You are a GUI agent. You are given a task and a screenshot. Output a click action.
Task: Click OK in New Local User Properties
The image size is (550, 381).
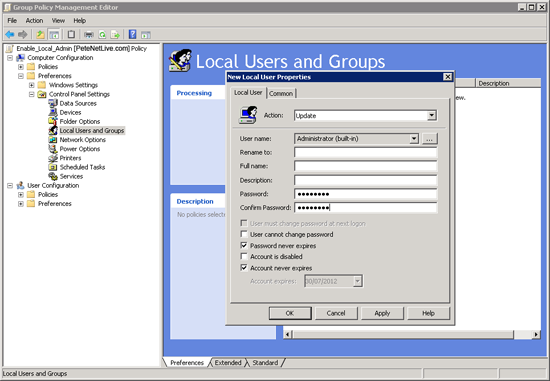(x=290, y=313)
